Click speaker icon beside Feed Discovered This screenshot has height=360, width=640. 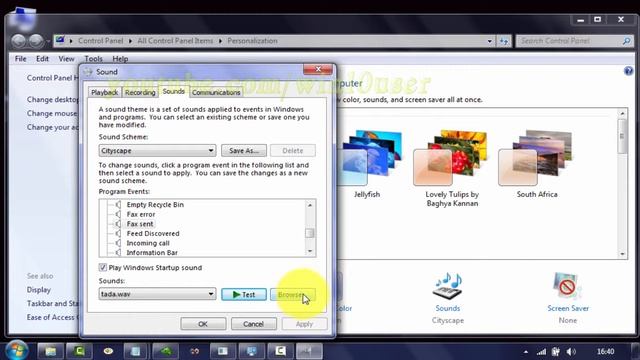pos(118,233)
